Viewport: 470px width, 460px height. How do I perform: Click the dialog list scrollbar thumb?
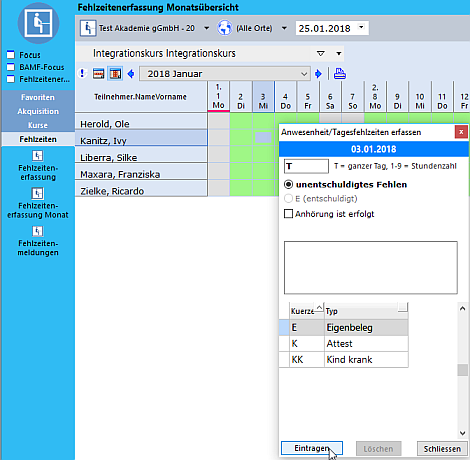click(x=462, y=370)
